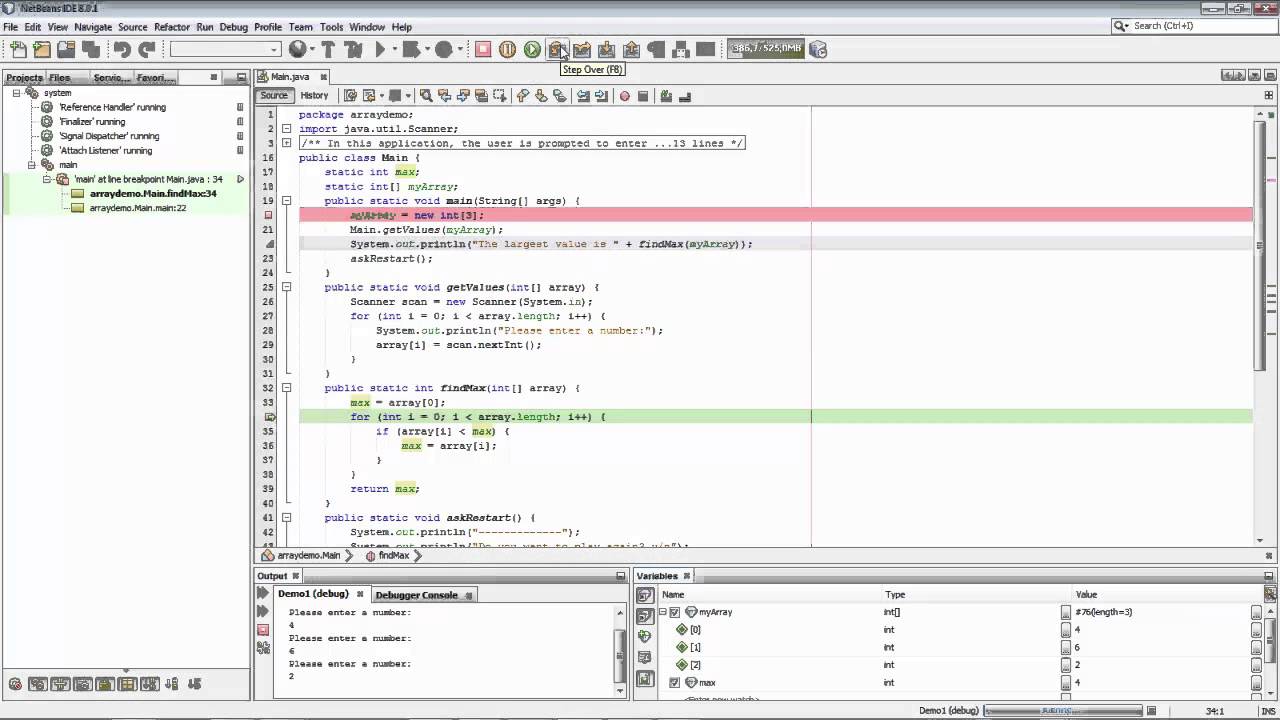1280x720 pixels.
Task: Suspend the 'Reference Handler' thread
Action: point(240,107)
